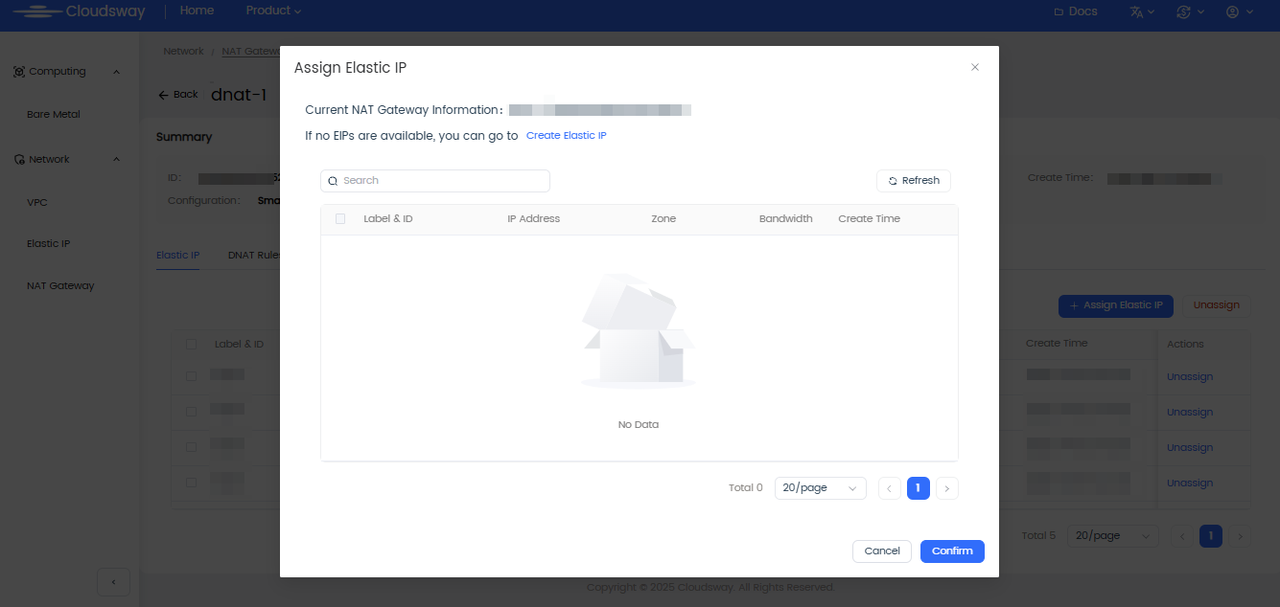Tick the first row checkbox in background list
The height and width of the screenshot is (607, 1280).
coord(191,376)
